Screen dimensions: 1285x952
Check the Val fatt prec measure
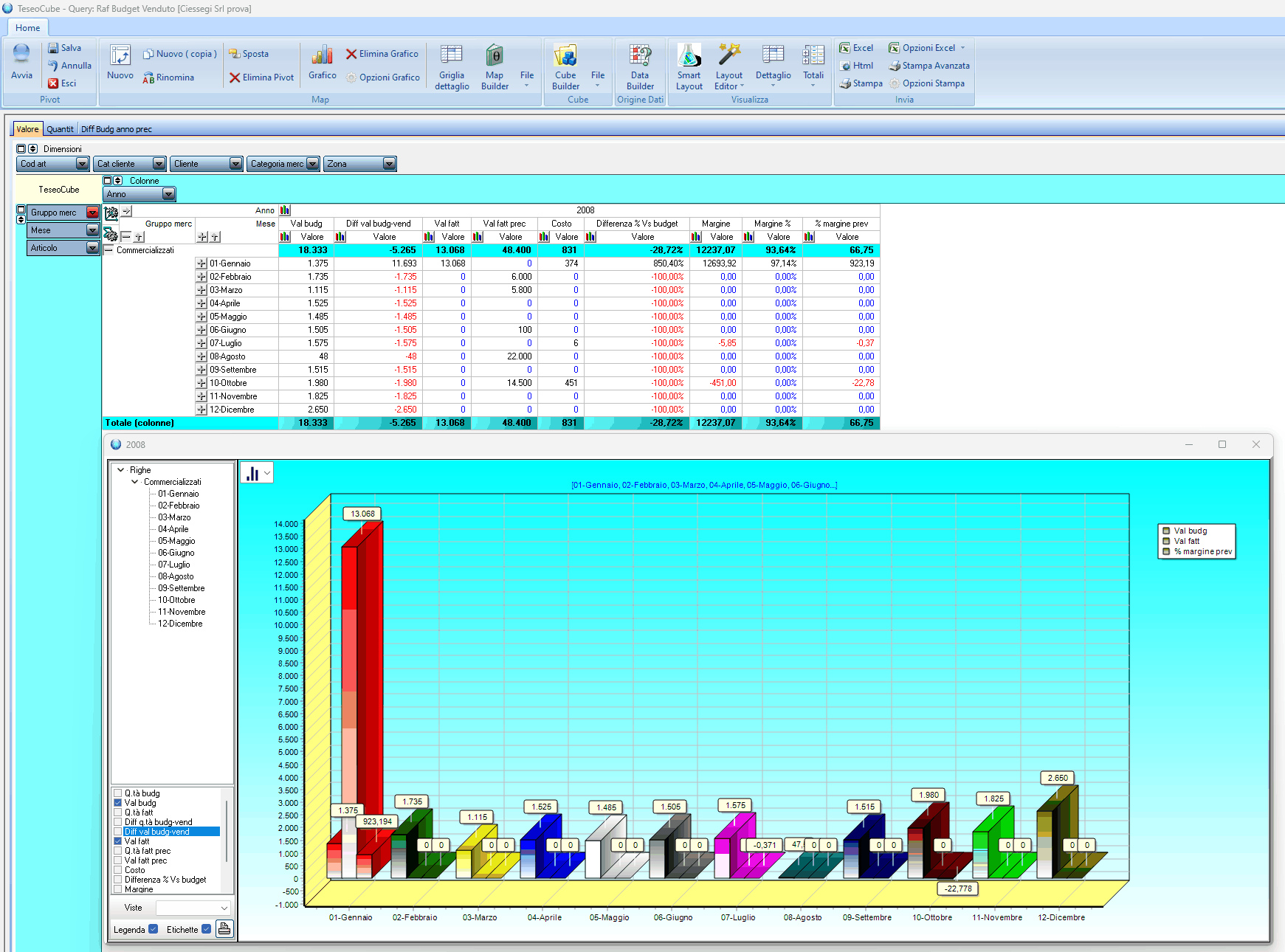click(118, 860)
